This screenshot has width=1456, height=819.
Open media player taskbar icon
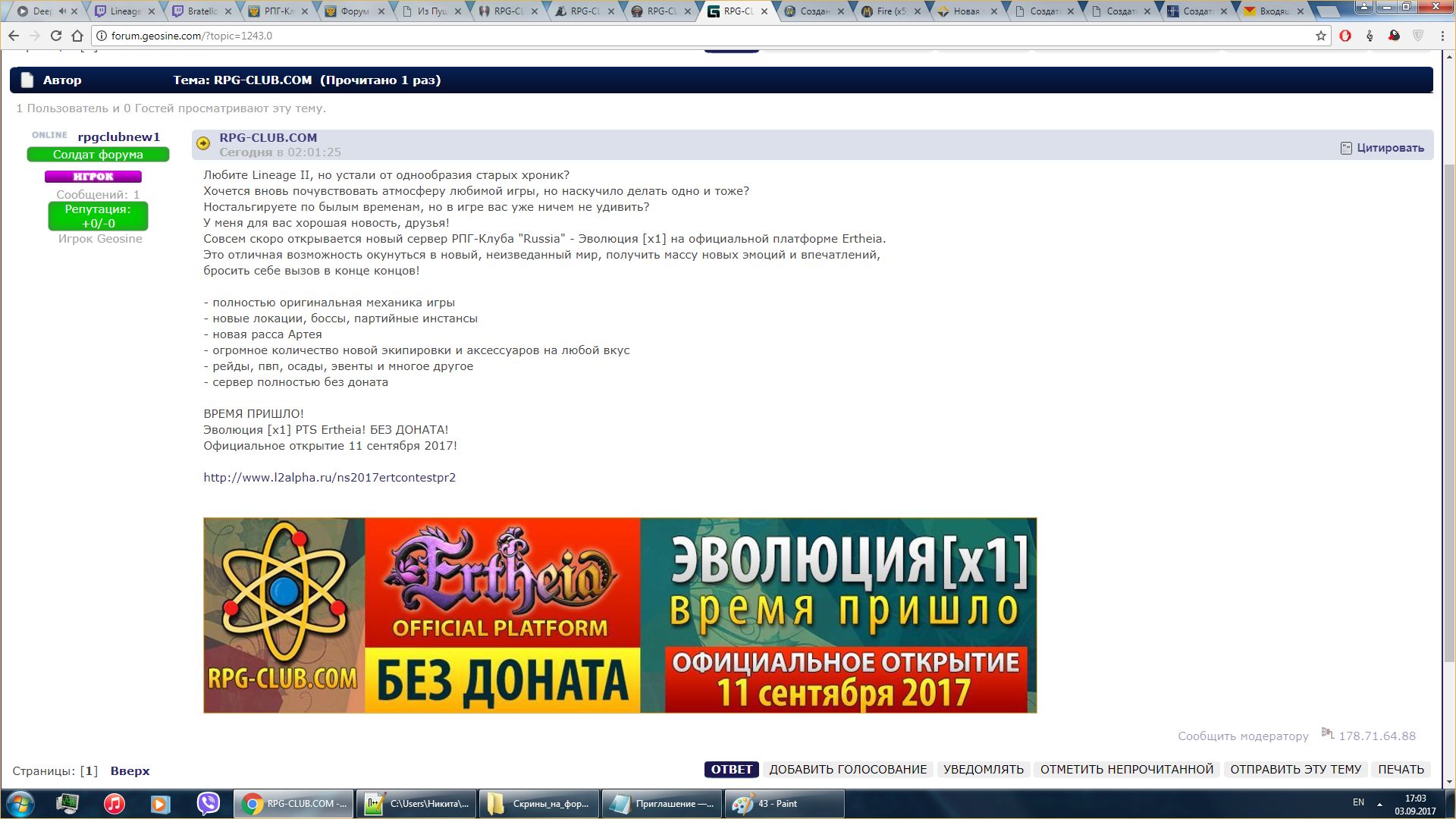[x=161, y=804]
